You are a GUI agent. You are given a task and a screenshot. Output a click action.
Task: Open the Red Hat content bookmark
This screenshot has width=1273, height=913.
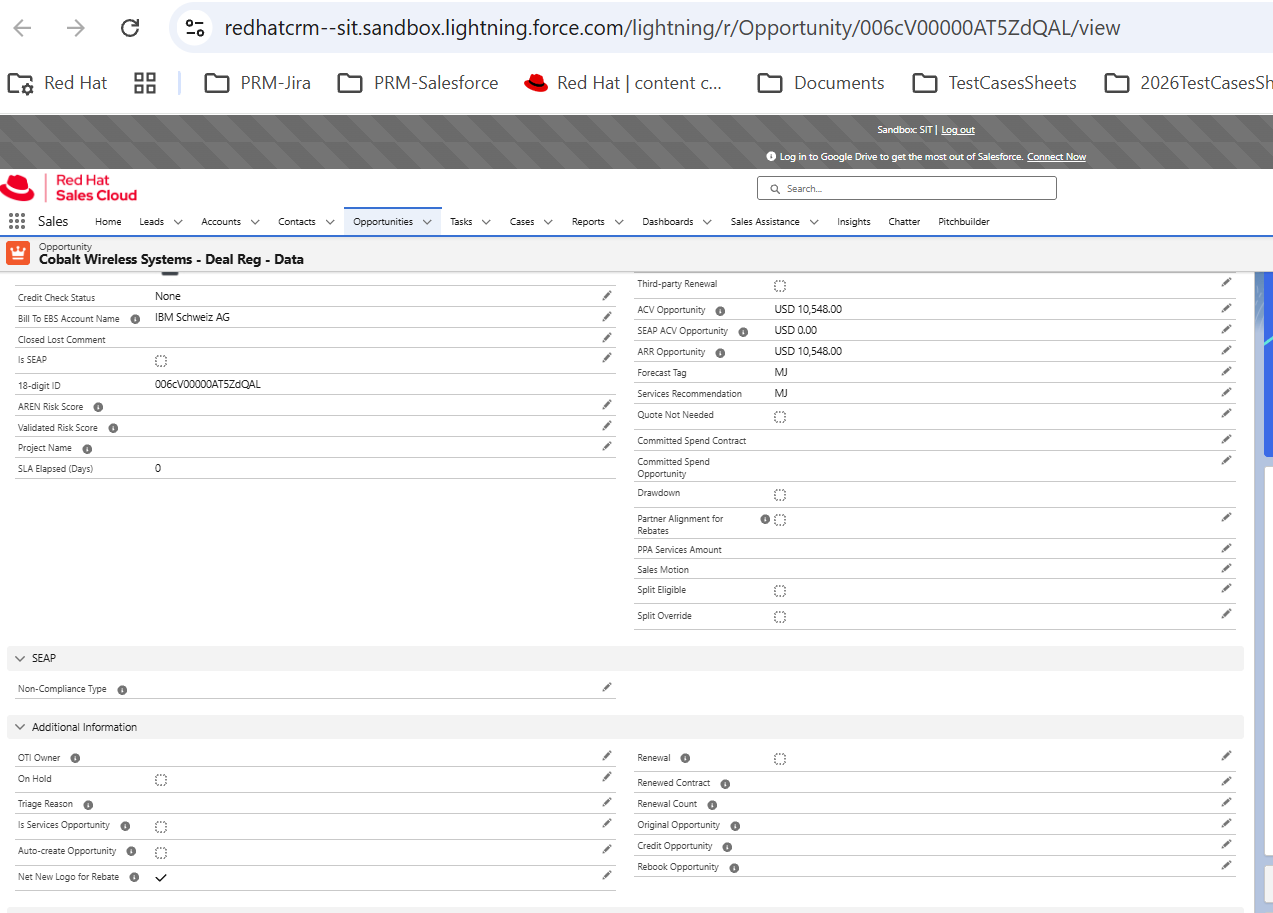tap(622, 83)
